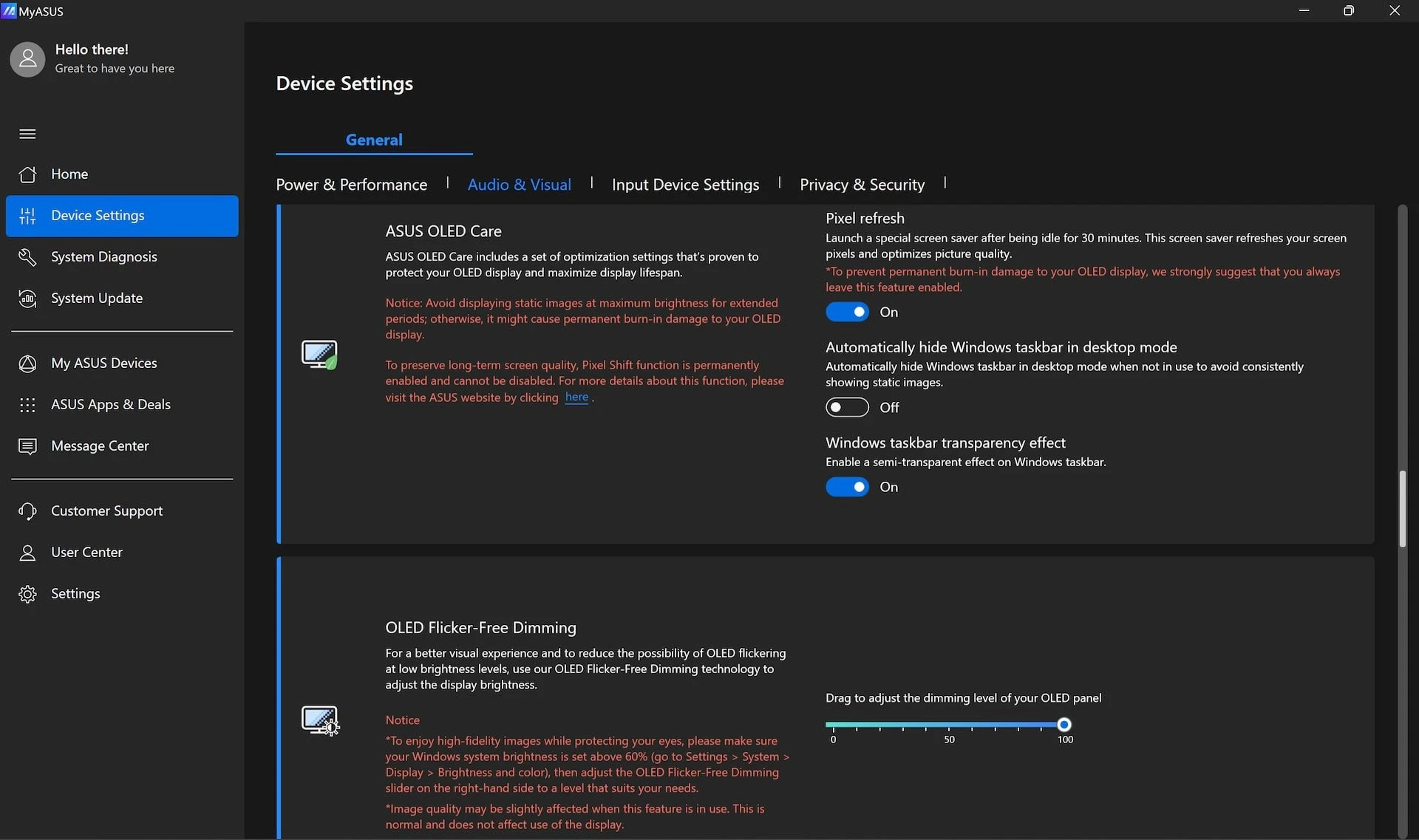The image size is (1419, 840).
Task: Click the 'Device Settings' page title
Action: (x=344, y=83)
